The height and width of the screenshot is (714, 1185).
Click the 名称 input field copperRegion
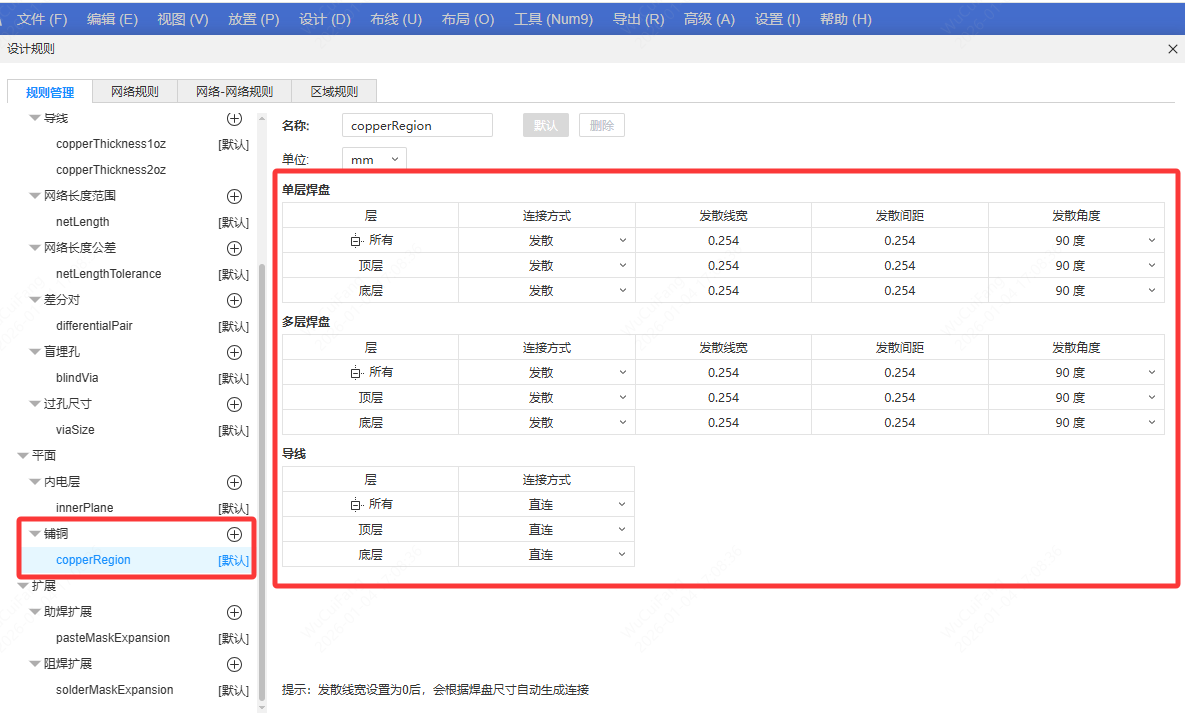click(x=416, y=126)
